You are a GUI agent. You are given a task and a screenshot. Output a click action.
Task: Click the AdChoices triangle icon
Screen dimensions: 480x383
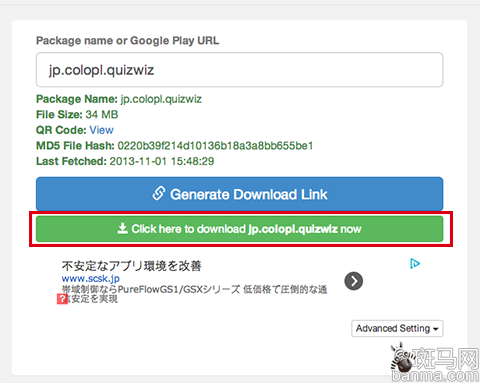[x=415, y=264]
